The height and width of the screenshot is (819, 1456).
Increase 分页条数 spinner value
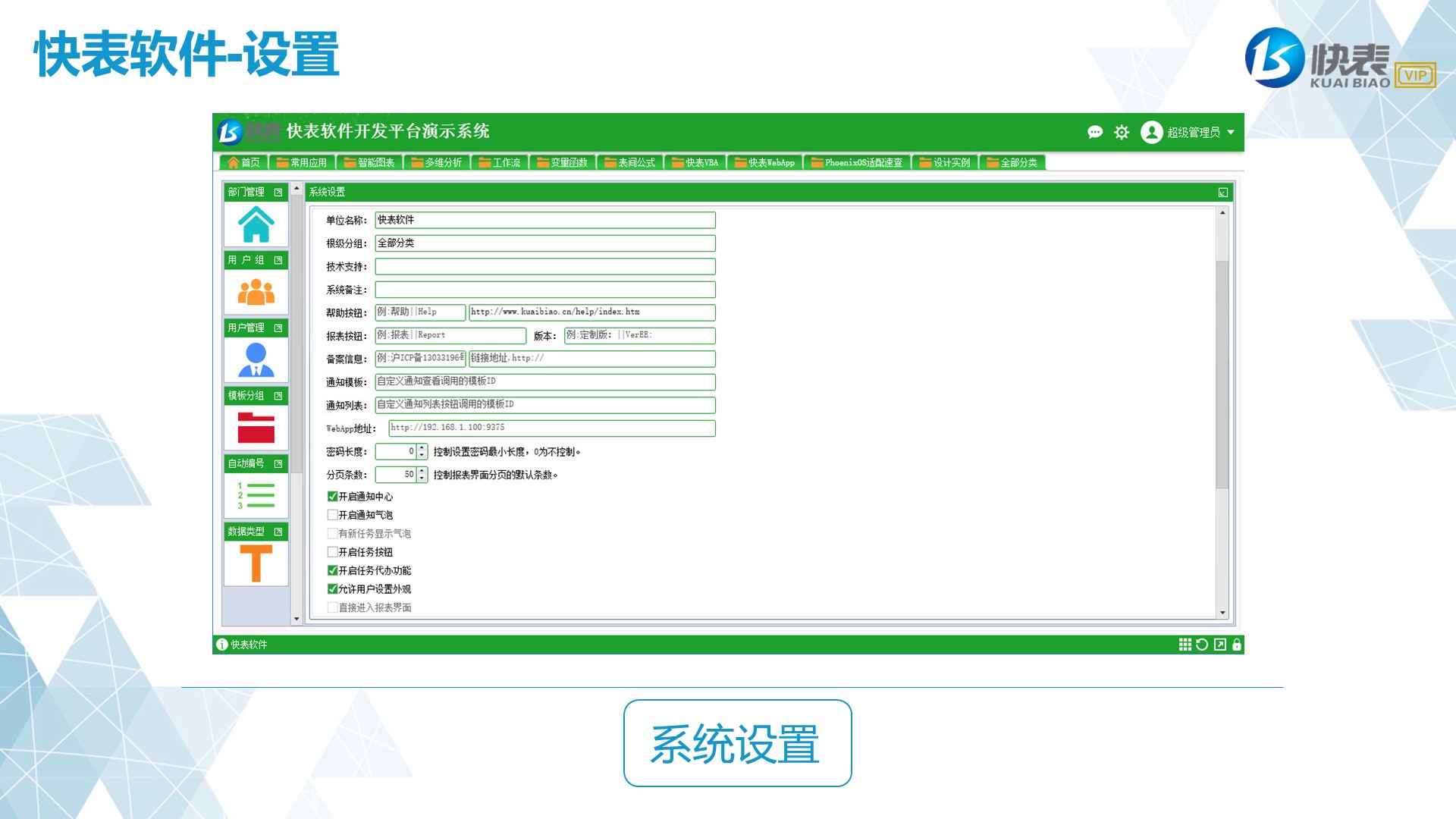point(422,471)
